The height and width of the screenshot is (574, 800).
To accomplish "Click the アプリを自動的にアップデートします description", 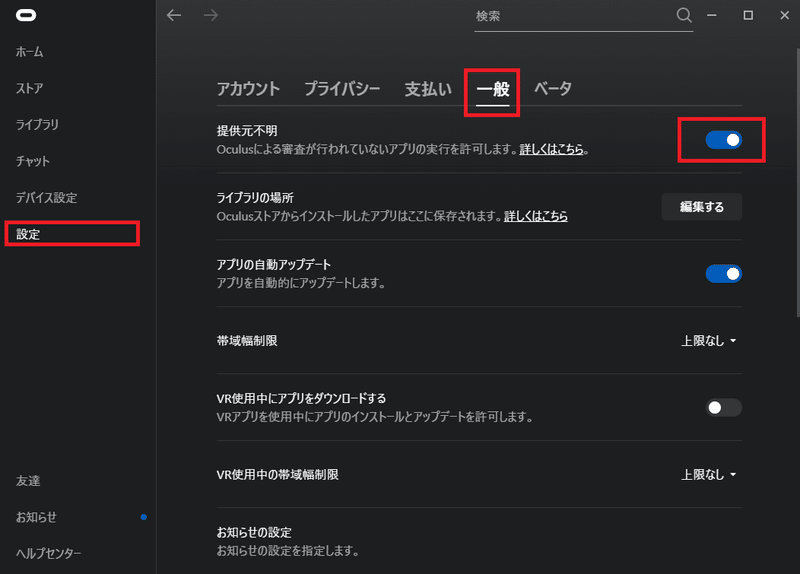I will [301, 283].
